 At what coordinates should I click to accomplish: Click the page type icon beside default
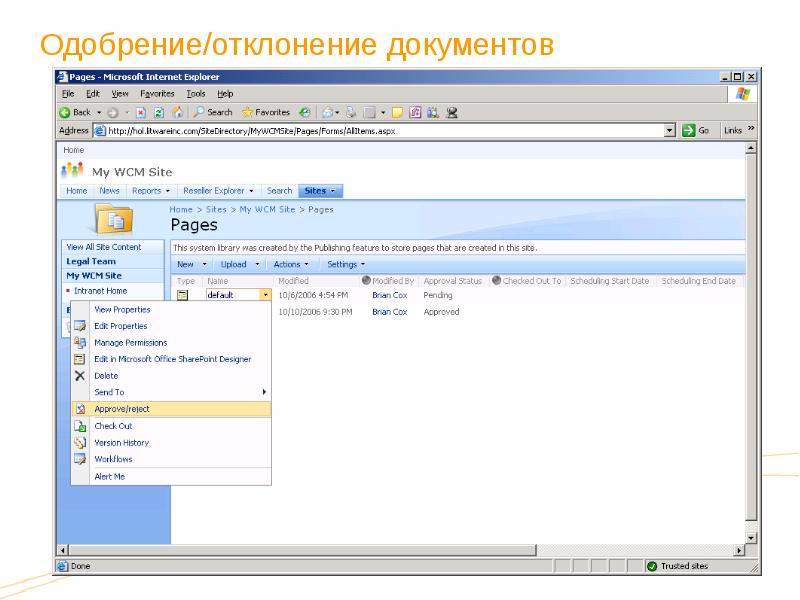pos(182,296)
